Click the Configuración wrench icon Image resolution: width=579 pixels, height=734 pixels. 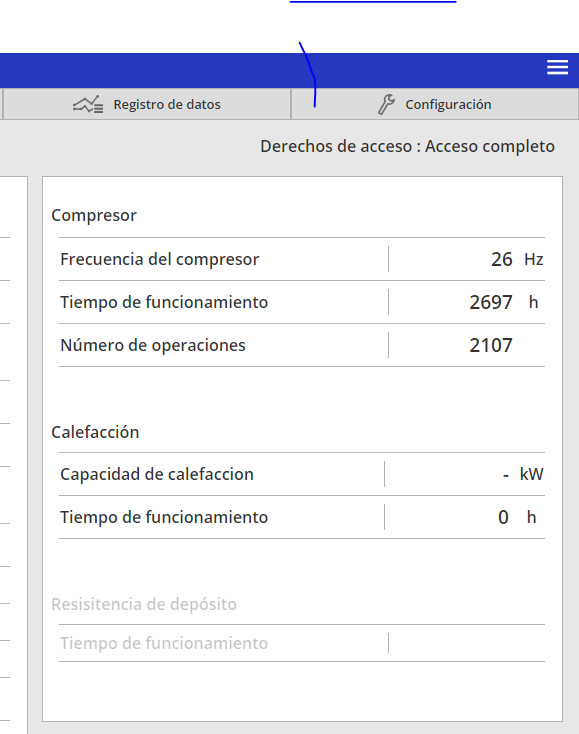pyautogui.click(x=387, y=104)
